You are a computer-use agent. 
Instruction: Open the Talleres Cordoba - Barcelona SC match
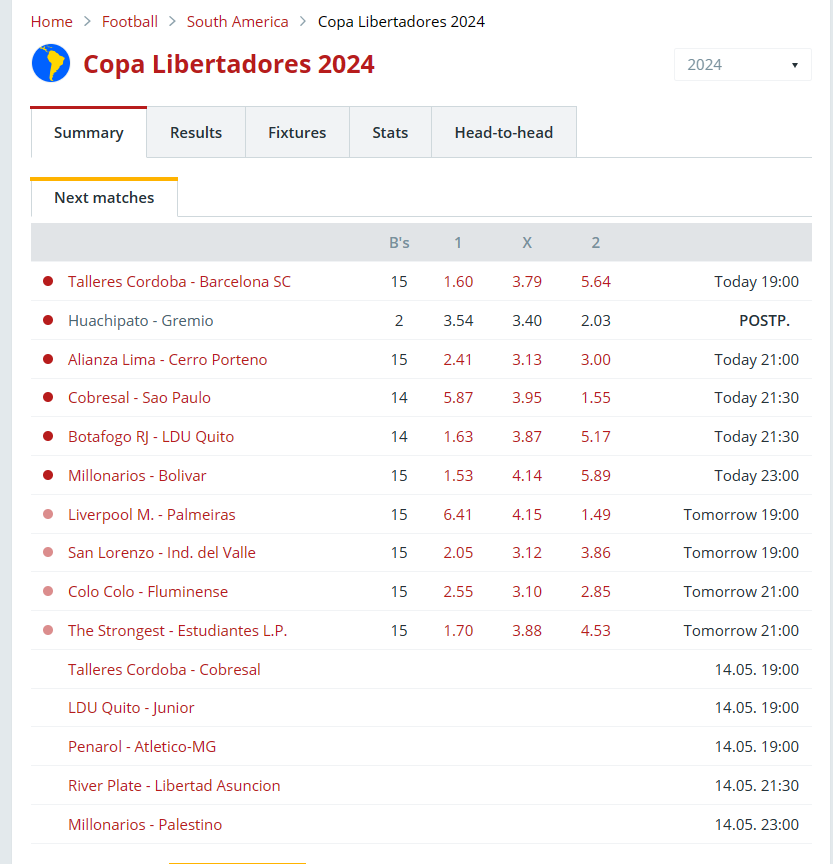click(179, 282)
